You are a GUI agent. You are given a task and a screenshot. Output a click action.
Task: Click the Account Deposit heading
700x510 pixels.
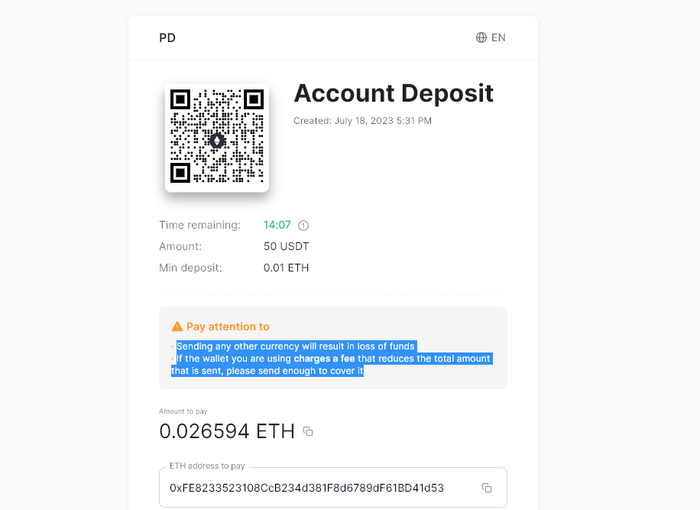[393, 93]
